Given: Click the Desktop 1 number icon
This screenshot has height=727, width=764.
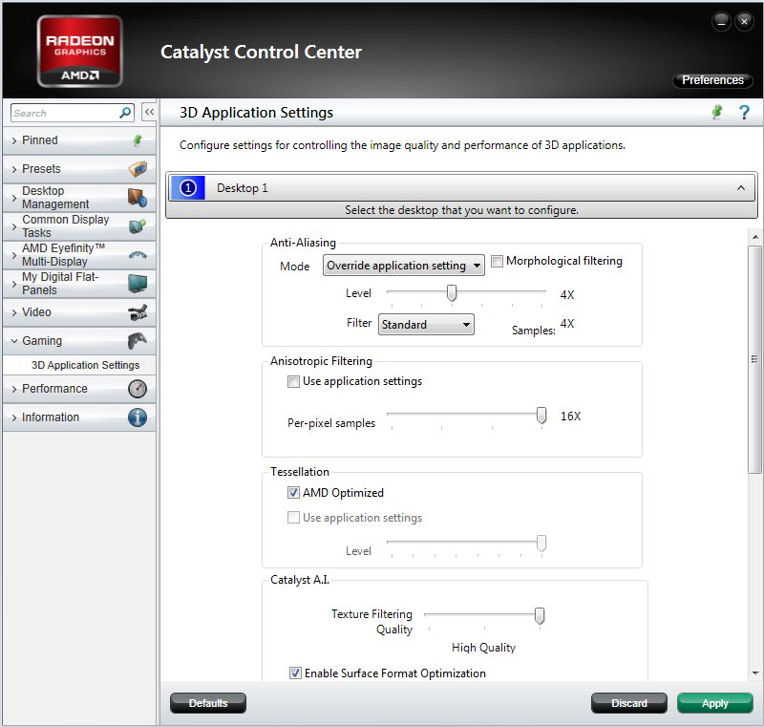Looking at the screenshot, I should 188,188.
